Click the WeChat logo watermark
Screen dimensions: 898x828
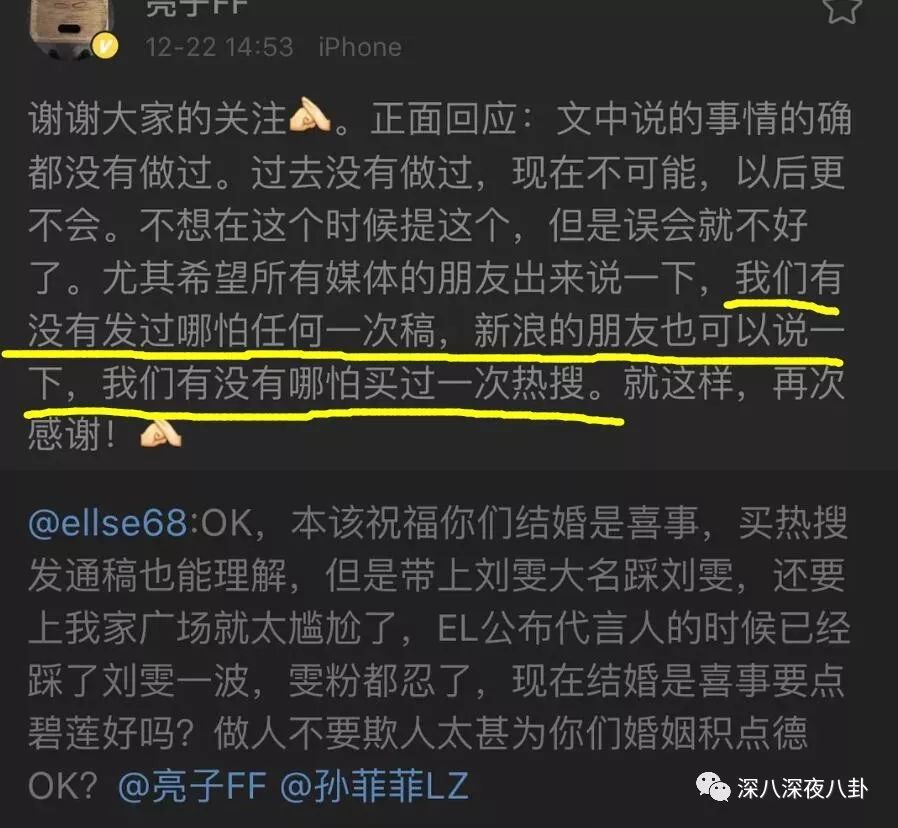click(x=713, y=788)
